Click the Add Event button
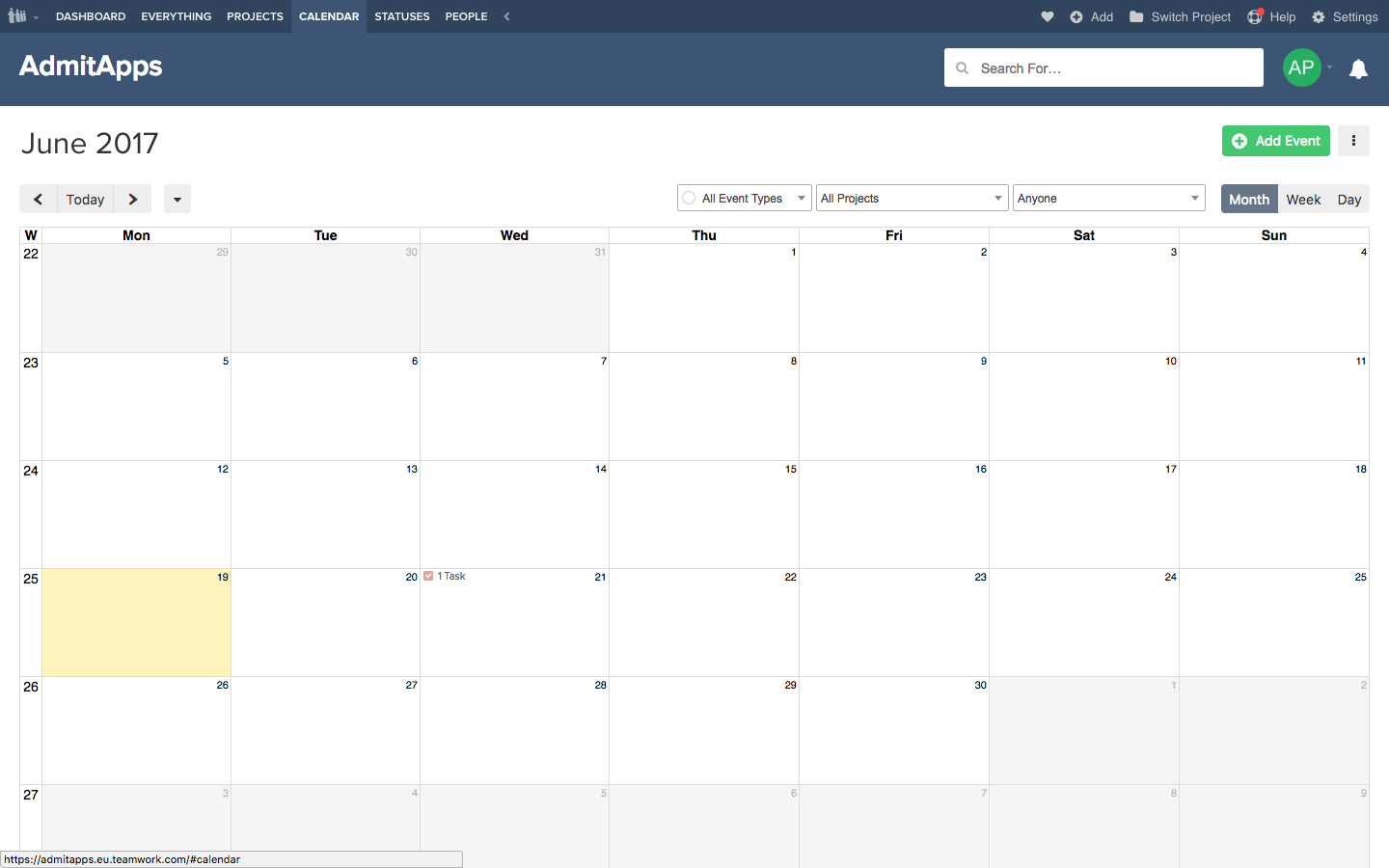The height and width of the screenshot is (868, 1389). click(1276, 141)
